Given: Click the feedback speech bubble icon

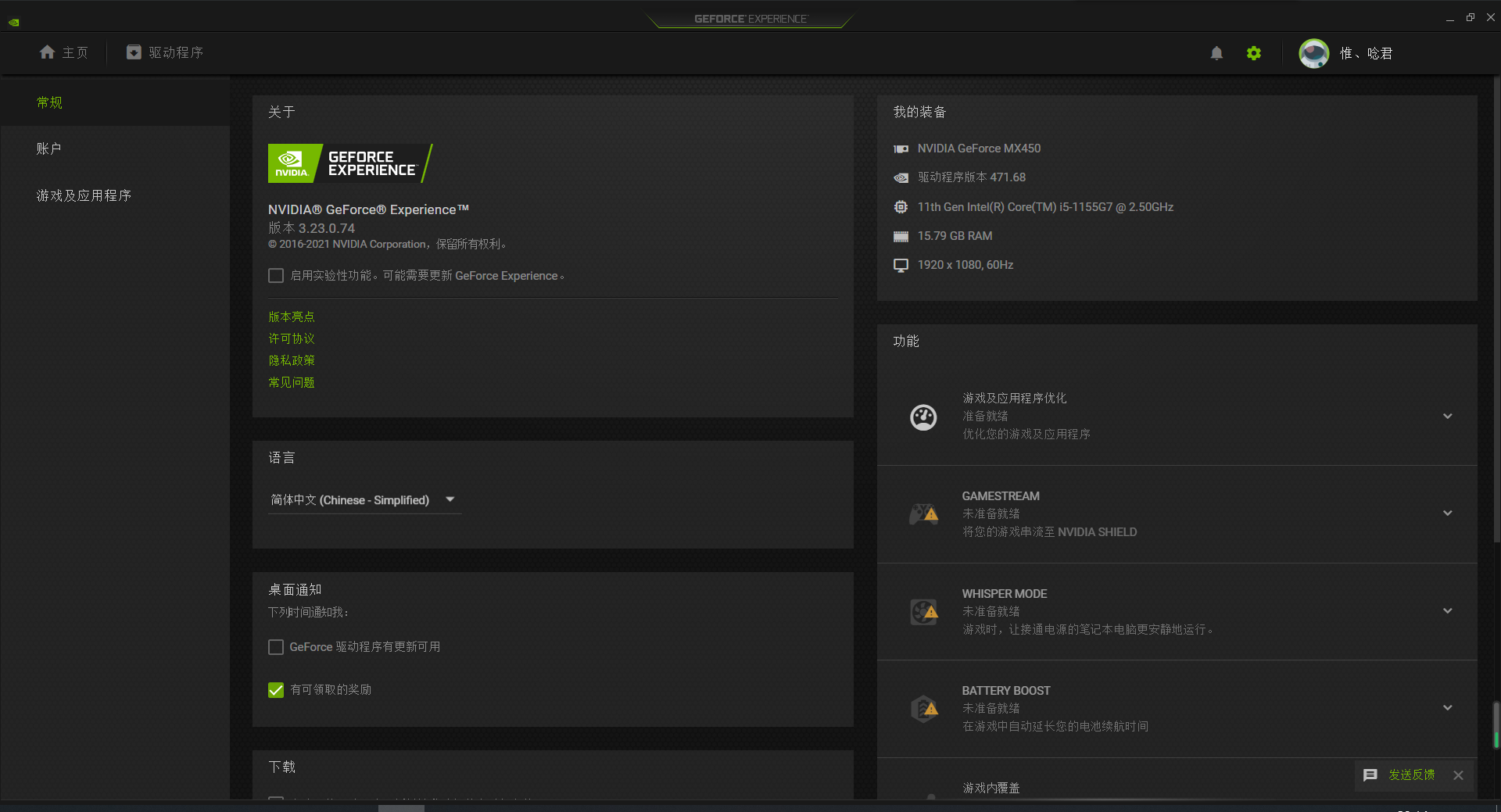Looking at the screenshot, I should pos(1370,775).
